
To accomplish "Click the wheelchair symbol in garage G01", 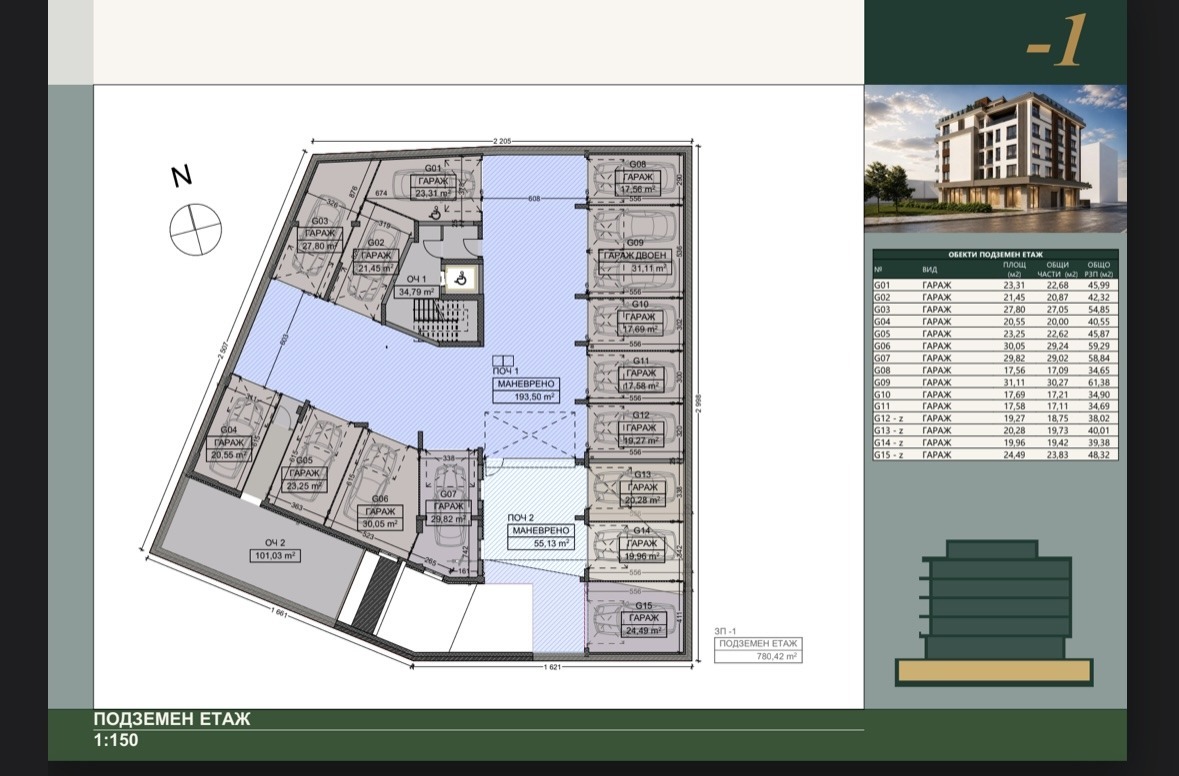I will click(x=434, y=215).
